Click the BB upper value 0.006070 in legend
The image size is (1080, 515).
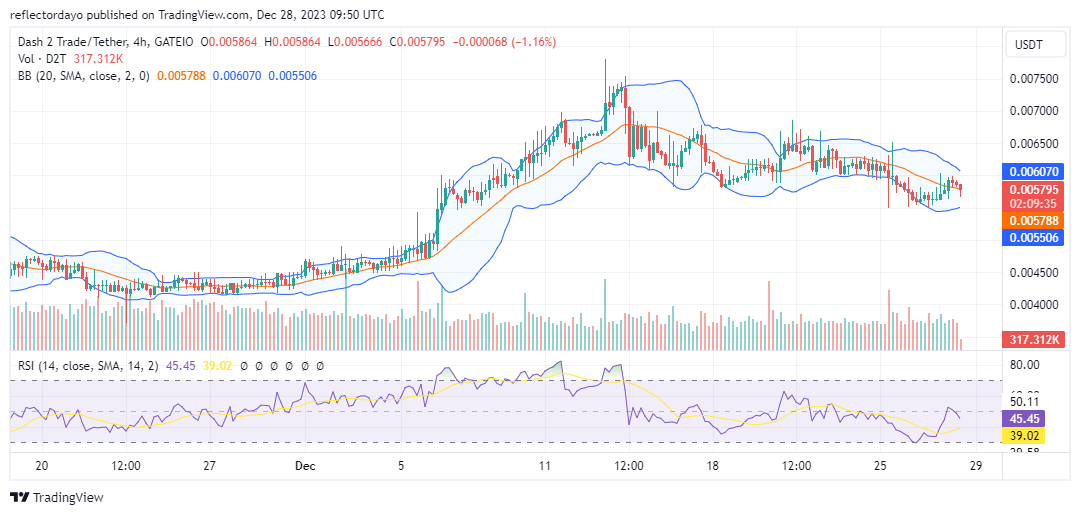coord(237,76)
